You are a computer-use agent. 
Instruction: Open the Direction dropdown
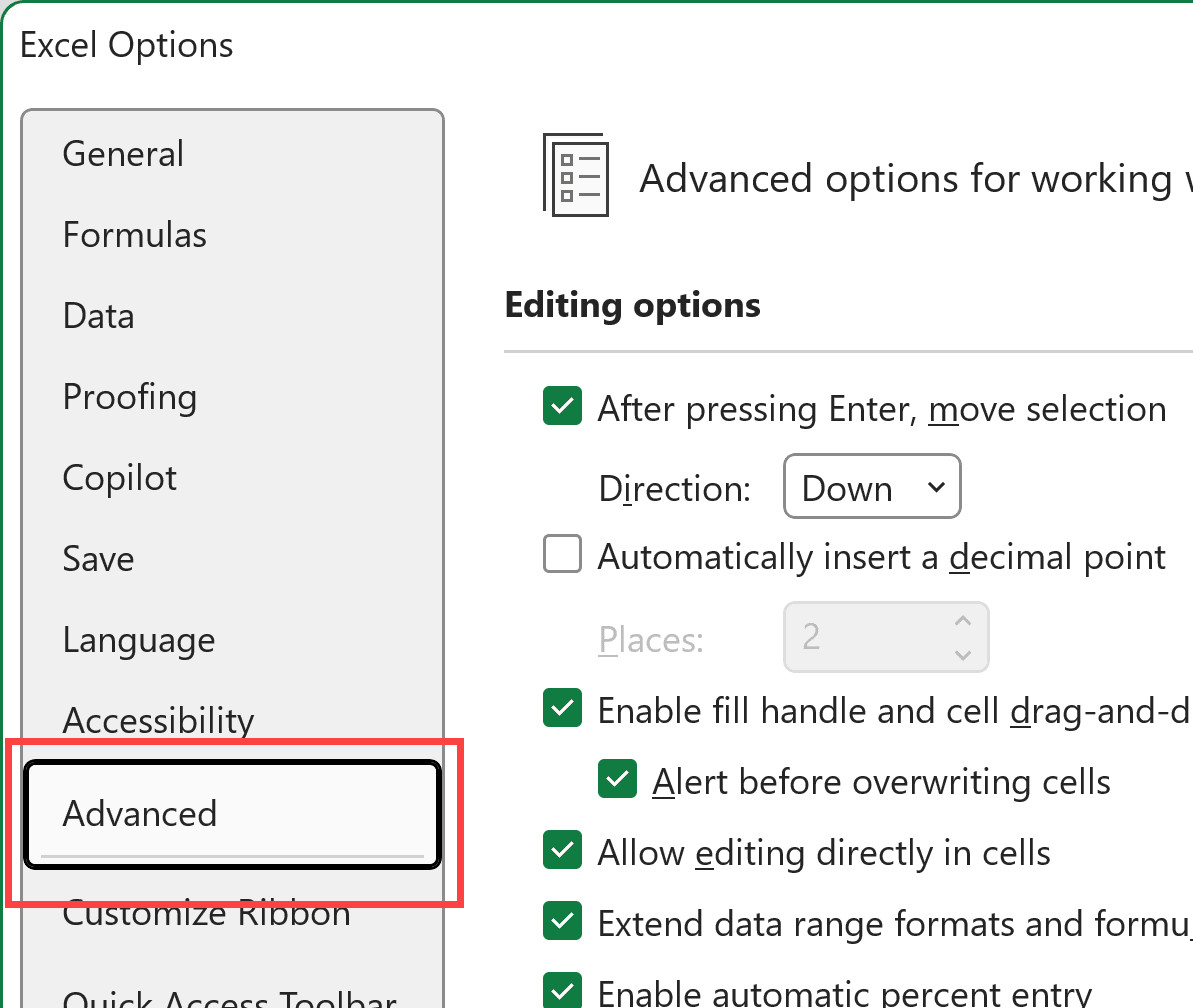[x=871, y=487]
